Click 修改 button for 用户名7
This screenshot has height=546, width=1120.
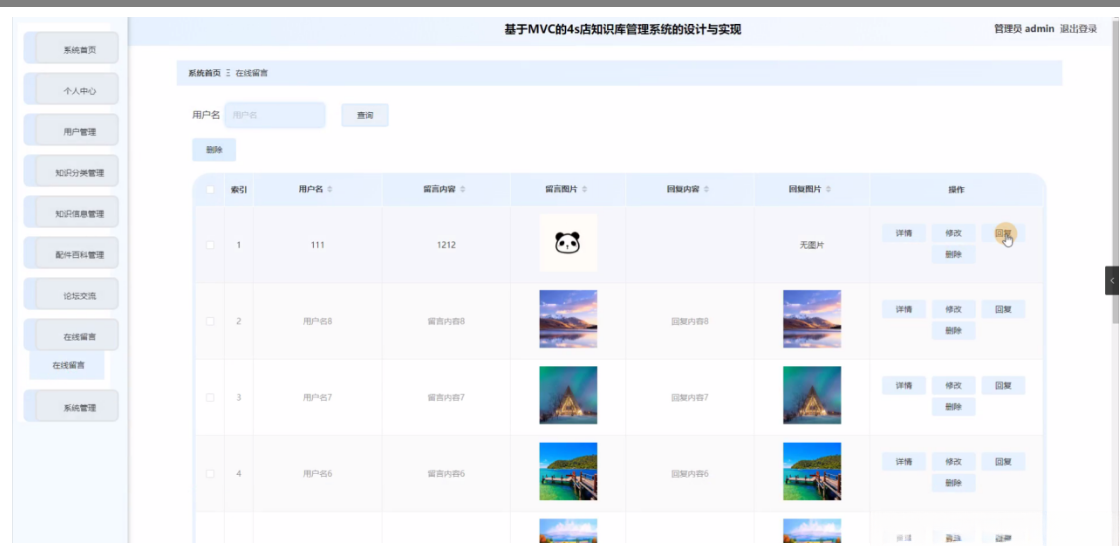(x=954, y=385)
